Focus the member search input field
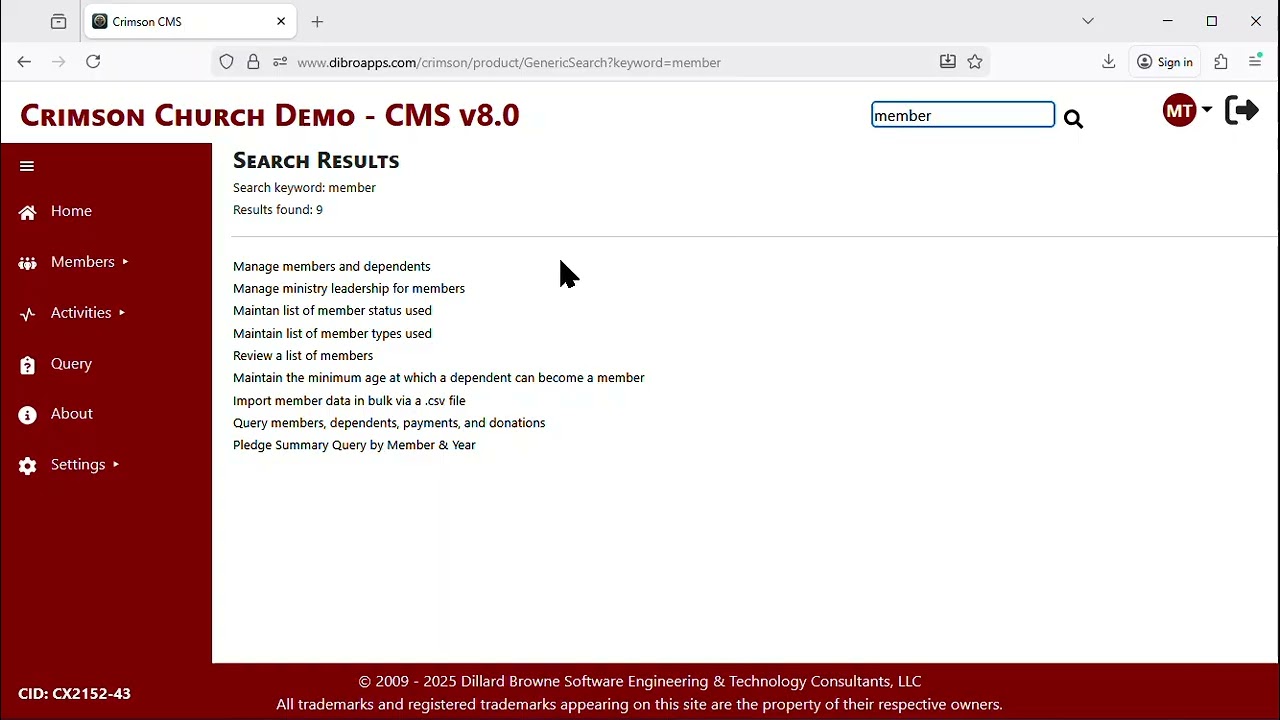 (963, 115)
